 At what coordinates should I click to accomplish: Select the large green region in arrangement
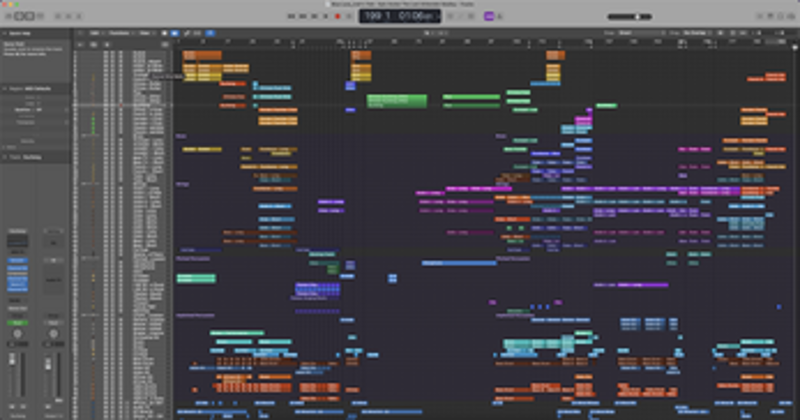click(x=396, y=101)
